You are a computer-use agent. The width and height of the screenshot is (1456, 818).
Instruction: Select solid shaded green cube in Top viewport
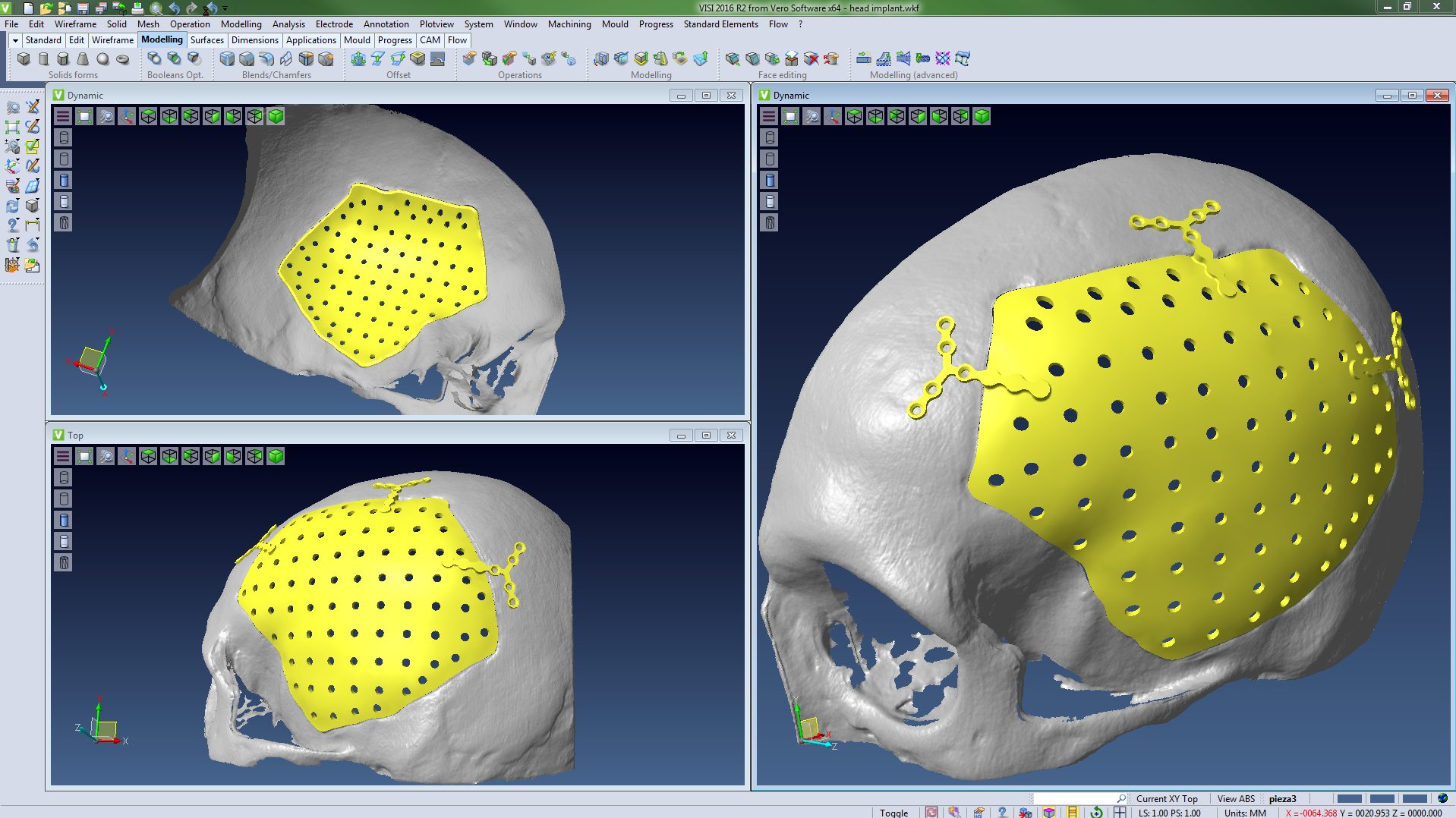276,456
